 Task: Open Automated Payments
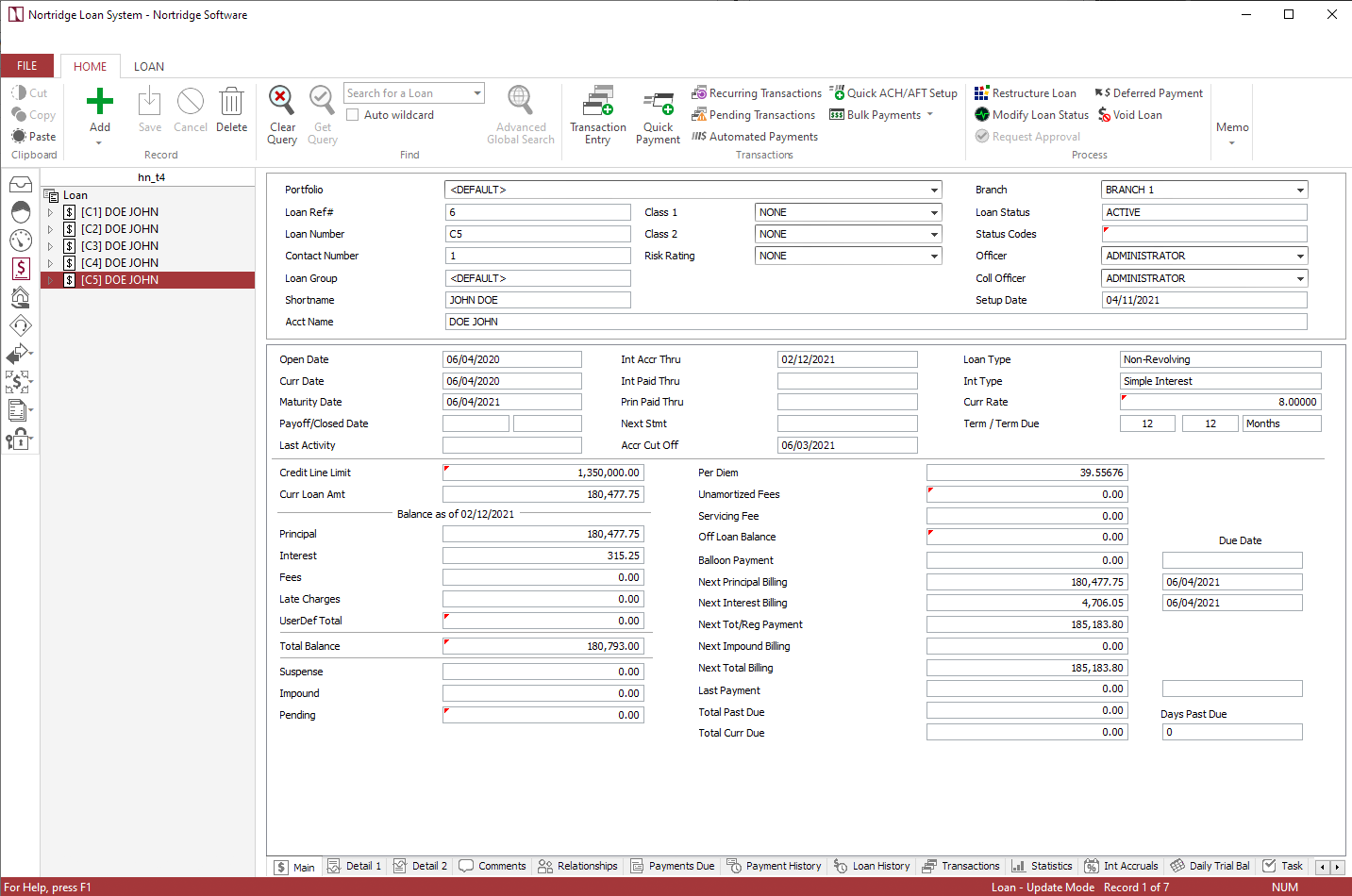pyautogui.click(x=755, y=137)
